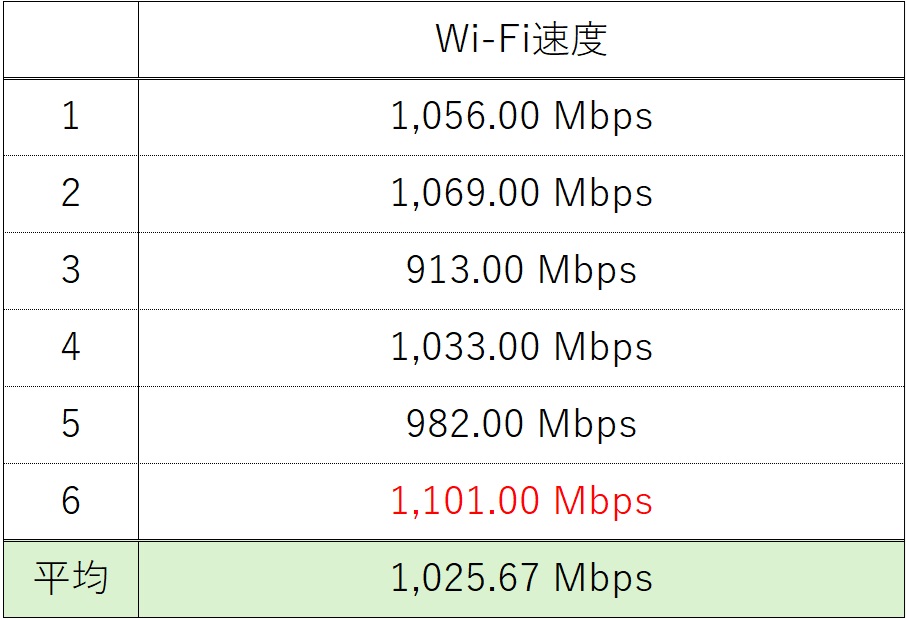
Task: Select the green 平均 label cell
Action: click(x=70, y=579)
